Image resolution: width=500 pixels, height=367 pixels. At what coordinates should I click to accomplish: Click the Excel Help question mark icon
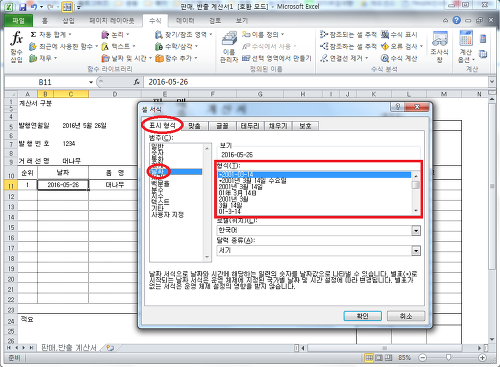[456, 20]
